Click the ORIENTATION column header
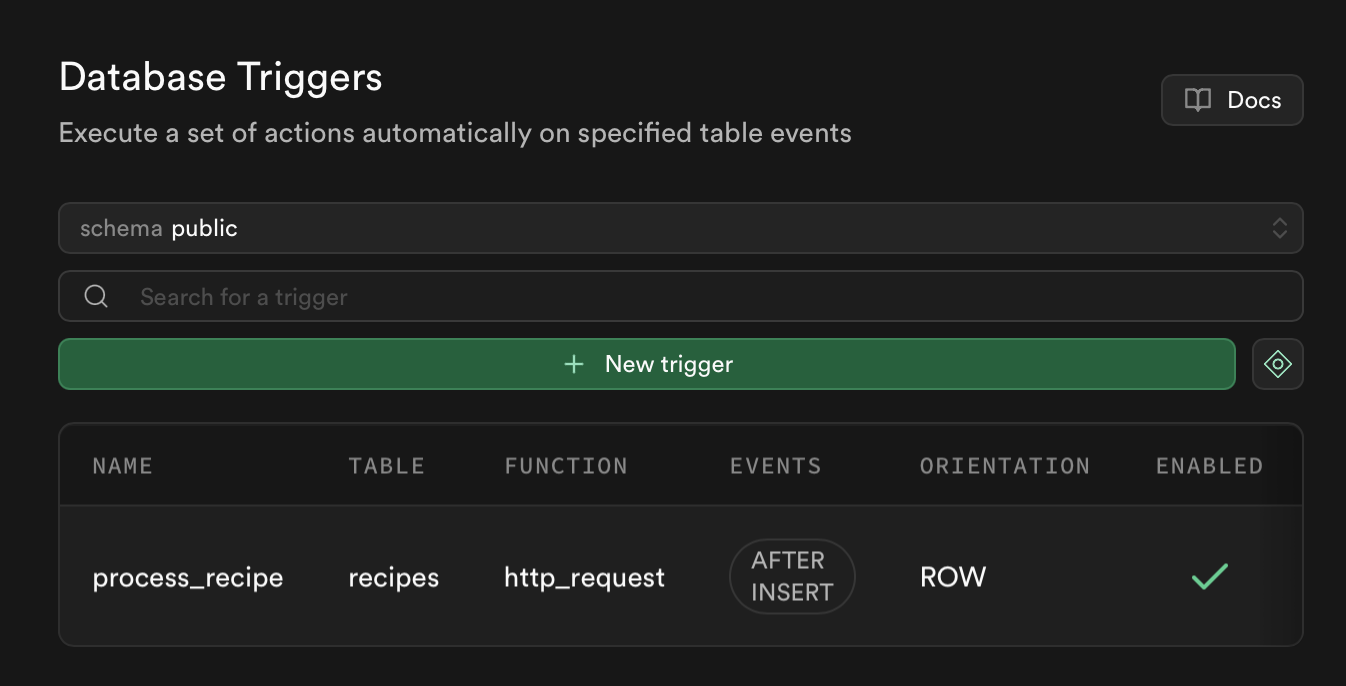1346x686 pixels. [x=1004, y=466]
